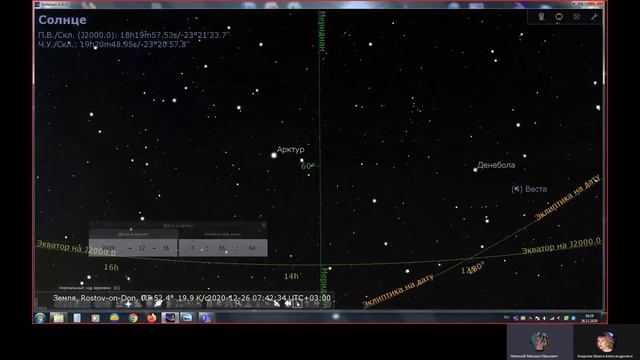This screenshot has width=640, height=360.
Task: Toggle the Oculars eyepiece view icon
Action: coord(541,17)
